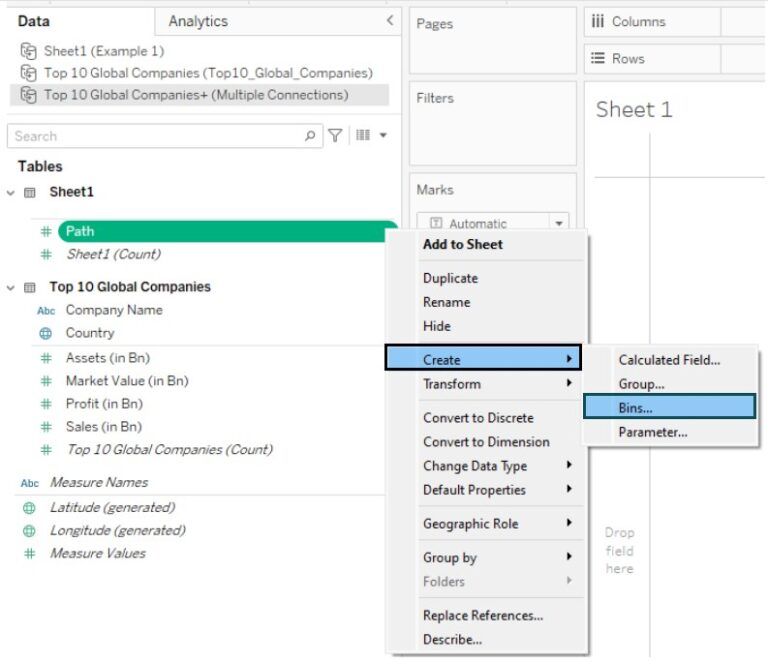Choose Duplicate from the context menu
768x662 pixels.
pyautogui.click(x=451, y=278)
